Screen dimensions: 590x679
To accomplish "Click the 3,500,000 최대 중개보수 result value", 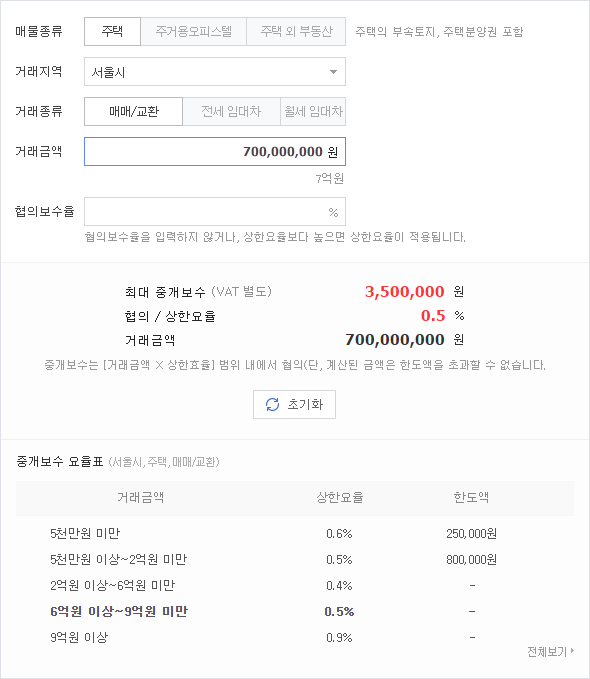I will click(404, 292).
